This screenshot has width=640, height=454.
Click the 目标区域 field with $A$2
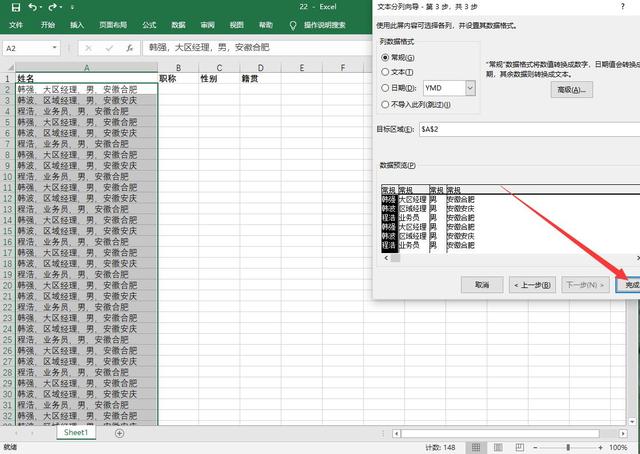point(529,129)
